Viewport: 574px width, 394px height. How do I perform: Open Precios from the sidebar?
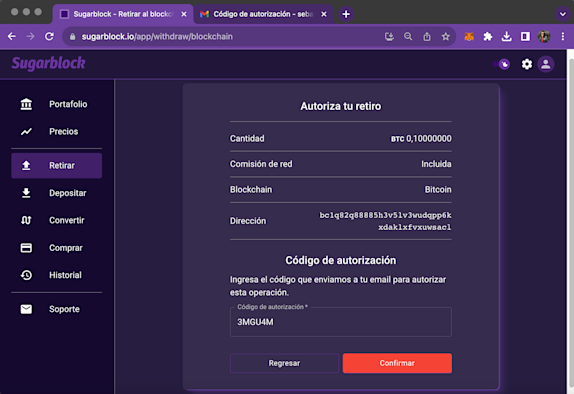[x=56, y=131]
